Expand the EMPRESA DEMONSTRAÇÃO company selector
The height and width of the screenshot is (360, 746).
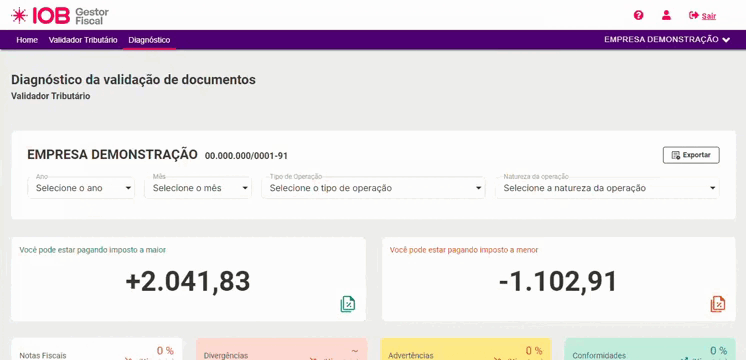tap(667, 40)
